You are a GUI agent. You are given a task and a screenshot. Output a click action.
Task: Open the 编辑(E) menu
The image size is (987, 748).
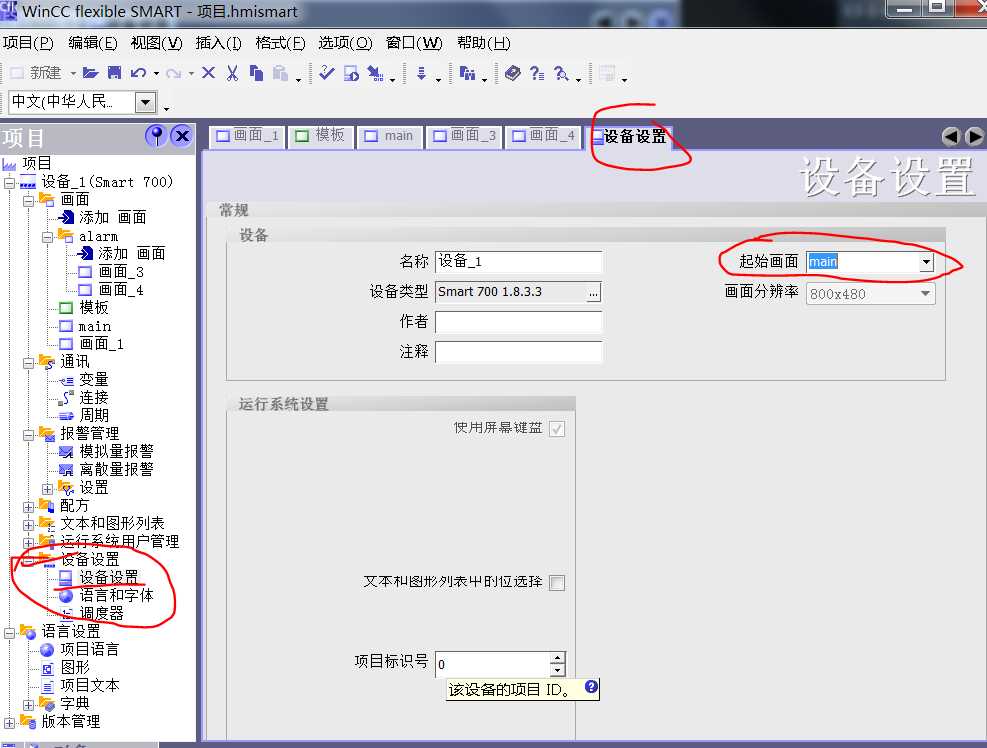(93, 43)
